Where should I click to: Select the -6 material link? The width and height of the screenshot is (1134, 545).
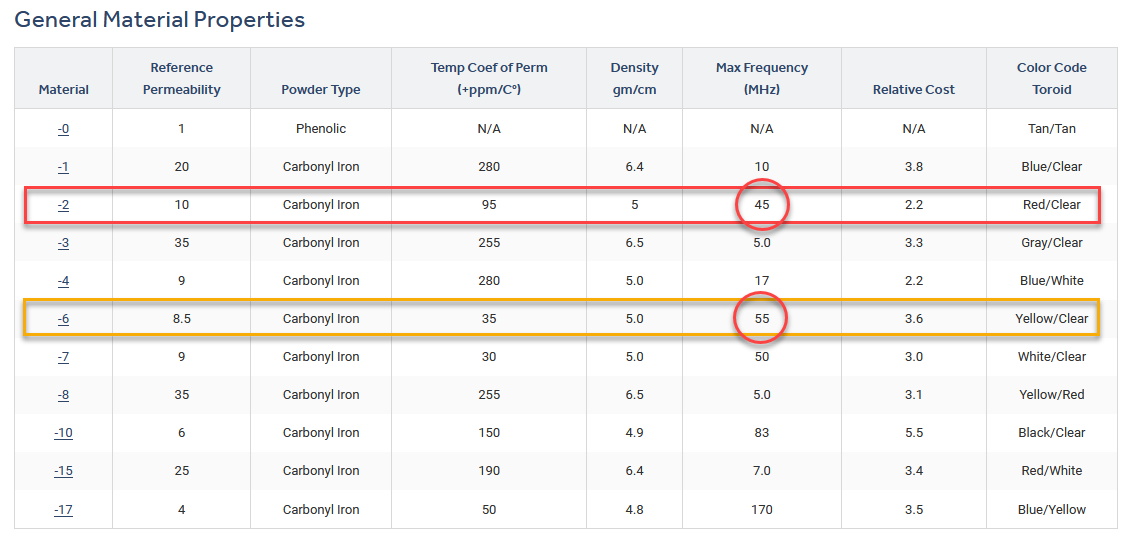(63, 319)
